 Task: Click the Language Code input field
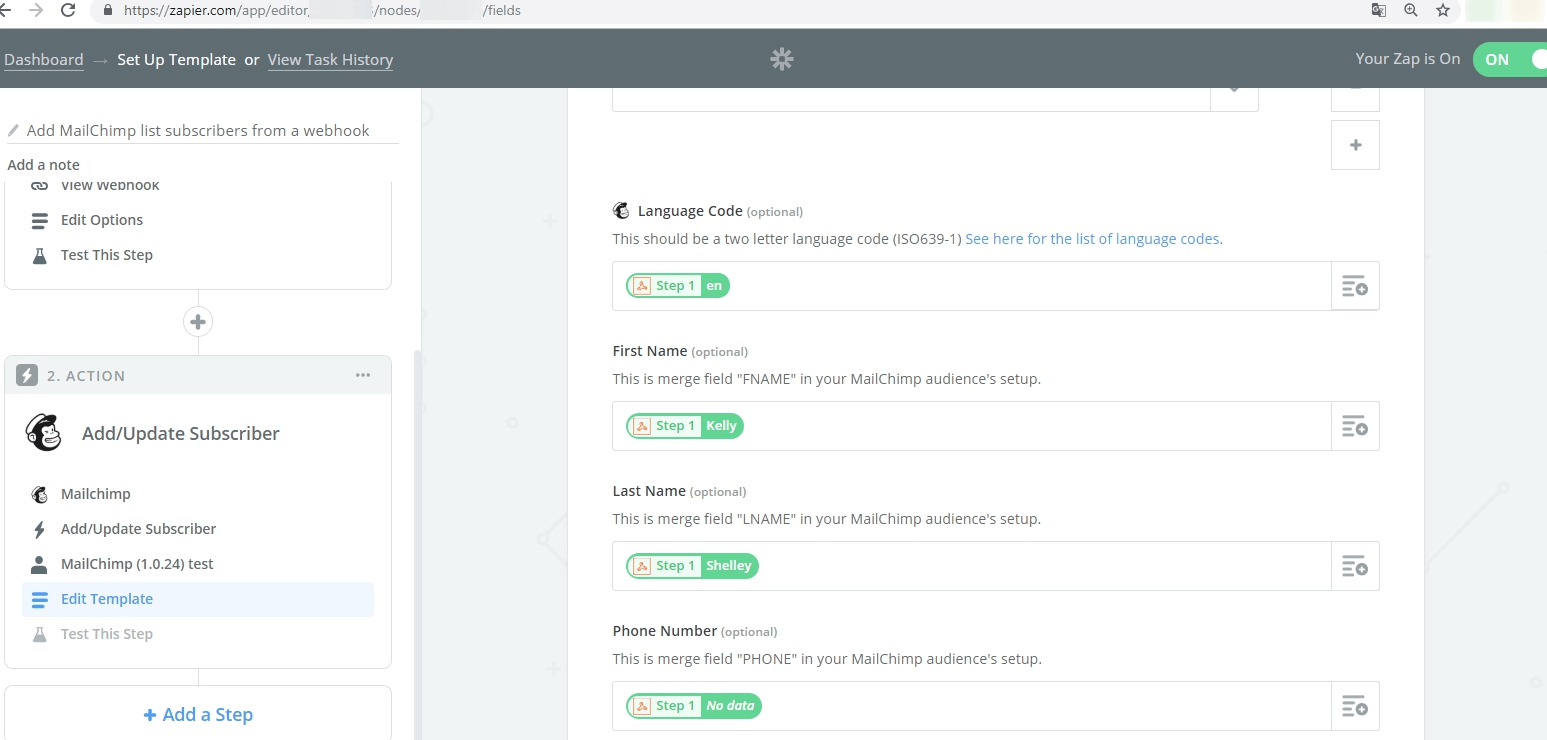972,286
